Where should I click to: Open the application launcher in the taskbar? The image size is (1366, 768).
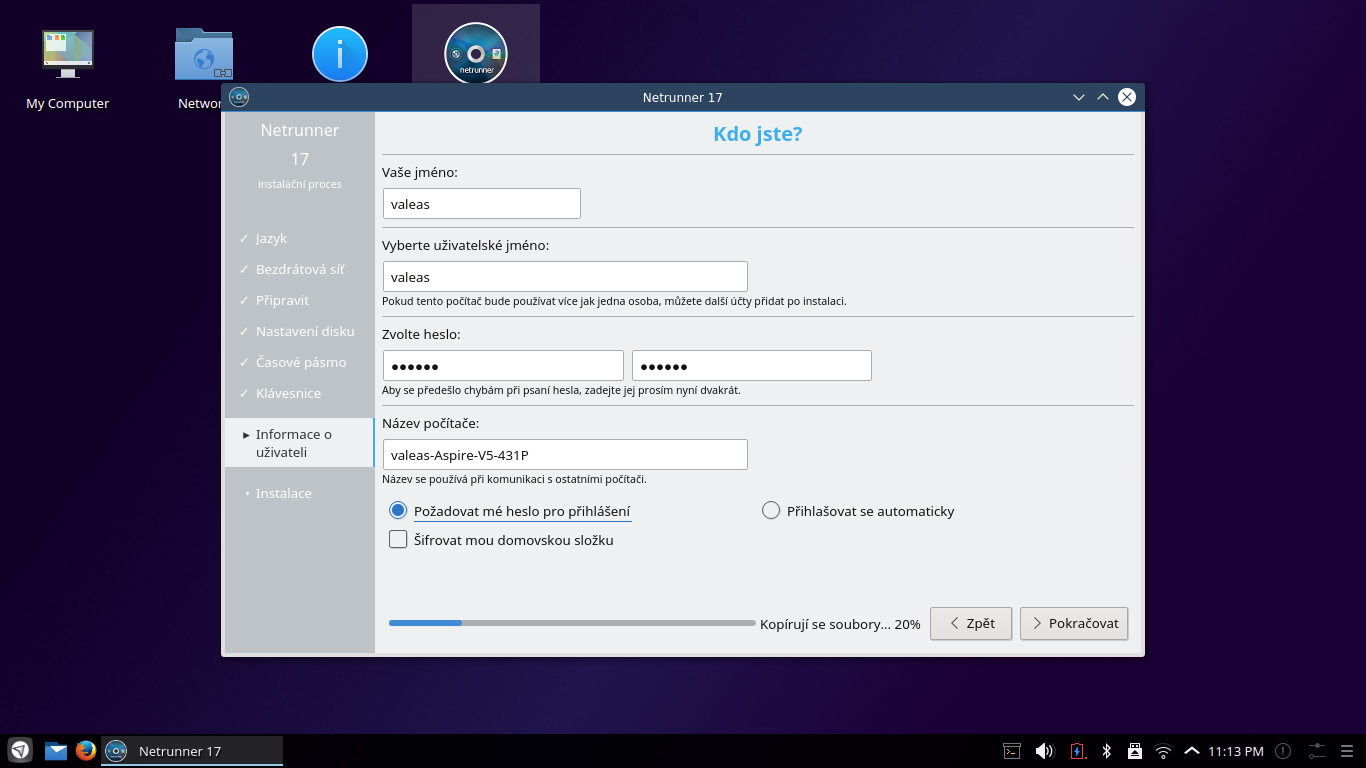click(x=20, y=750)
